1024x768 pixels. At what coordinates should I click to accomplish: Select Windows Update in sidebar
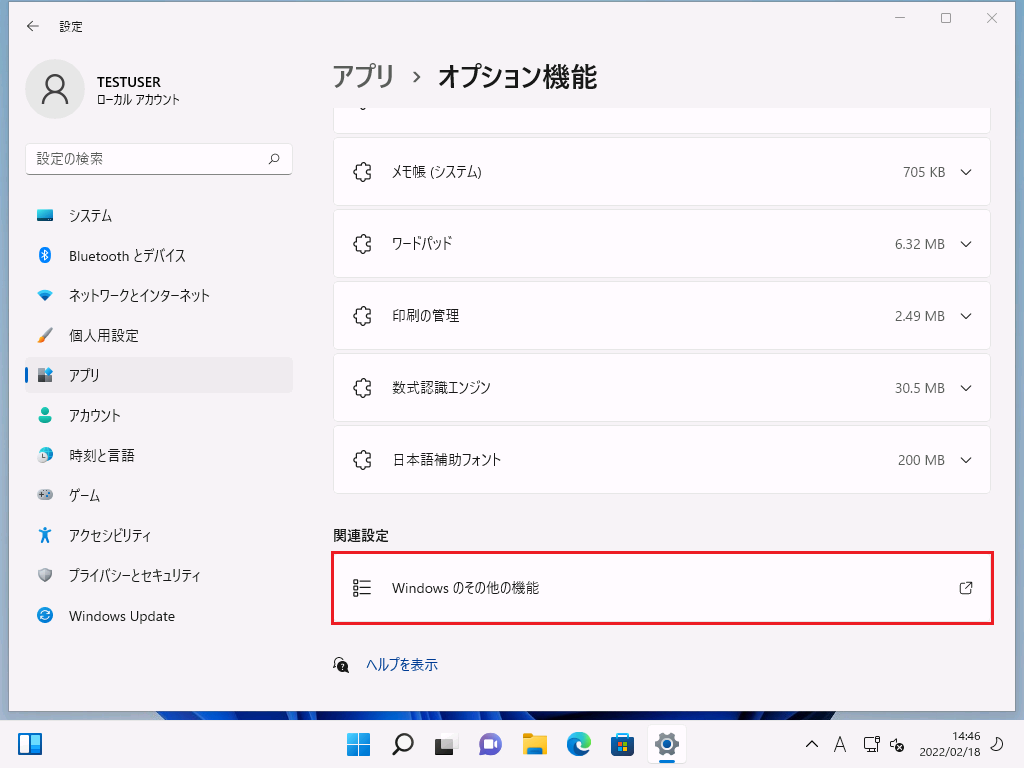pos(121,616)
